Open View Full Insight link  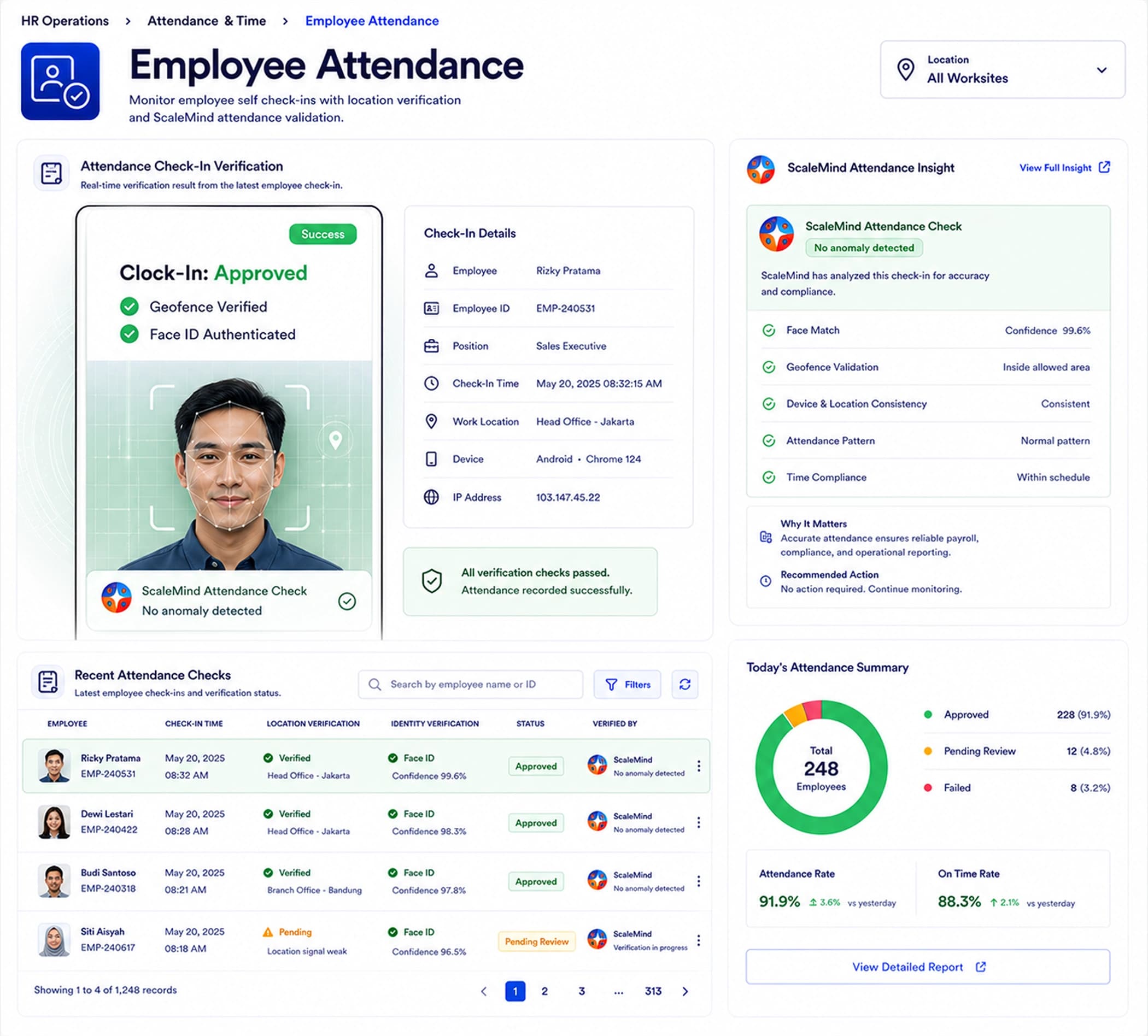click(x=1064, y=167)
